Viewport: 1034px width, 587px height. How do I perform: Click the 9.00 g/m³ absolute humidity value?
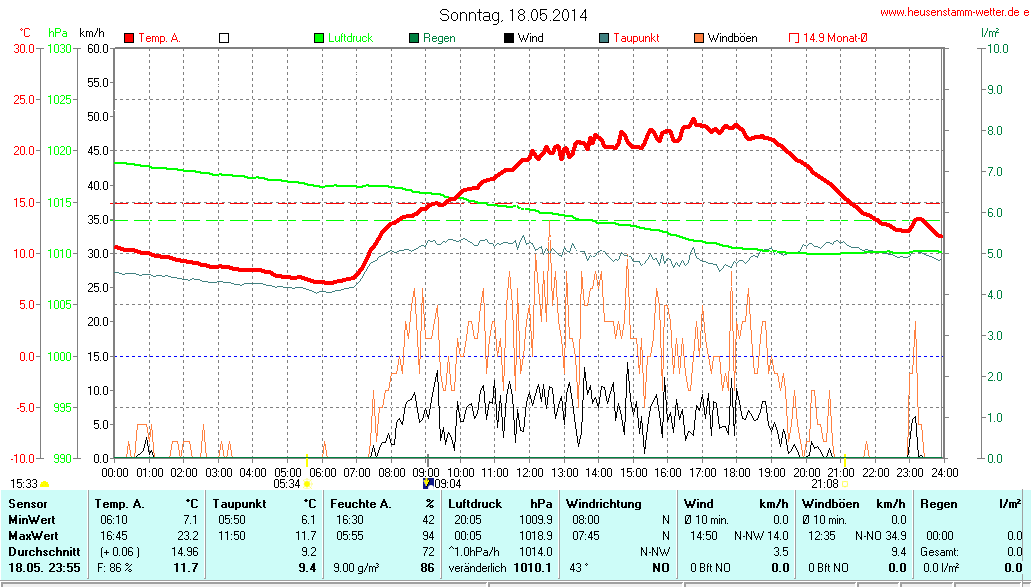pyautogui.click(x=355, y=567)
